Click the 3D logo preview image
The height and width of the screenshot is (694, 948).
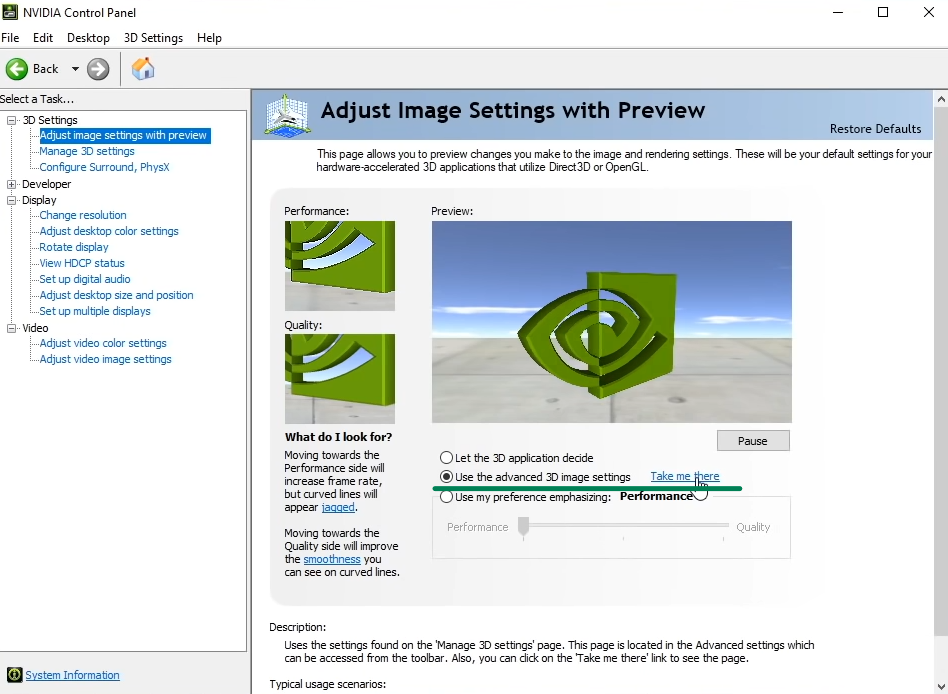(x=611, y=322)
